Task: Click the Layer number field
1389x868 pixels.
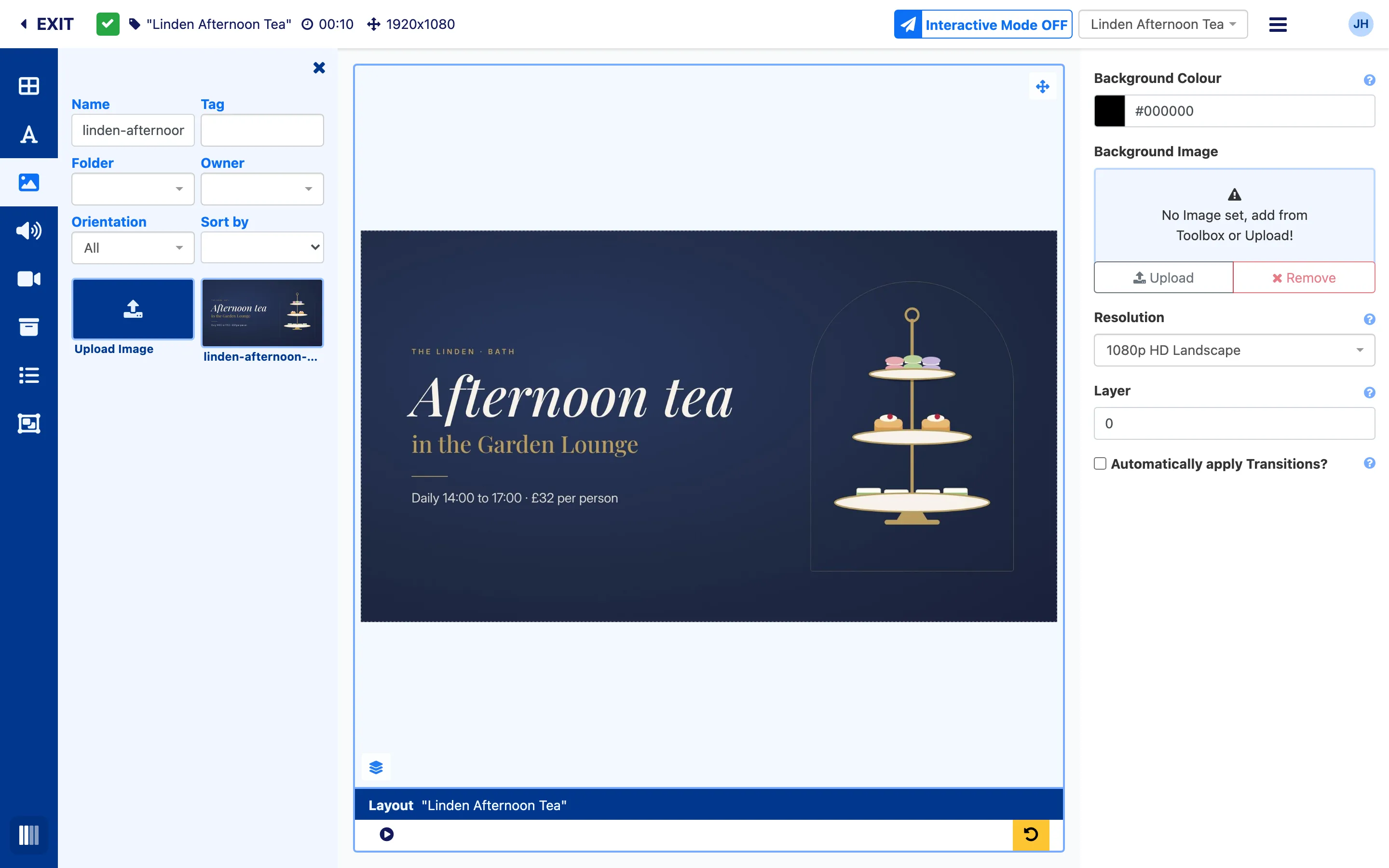Action: pyautogui.click(x=1234, y=424)
